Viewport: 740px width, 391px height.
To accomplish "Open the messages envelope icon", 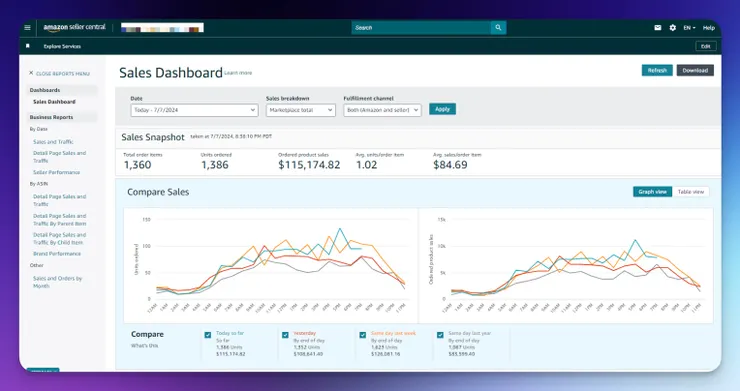I will tap(657, 28).
